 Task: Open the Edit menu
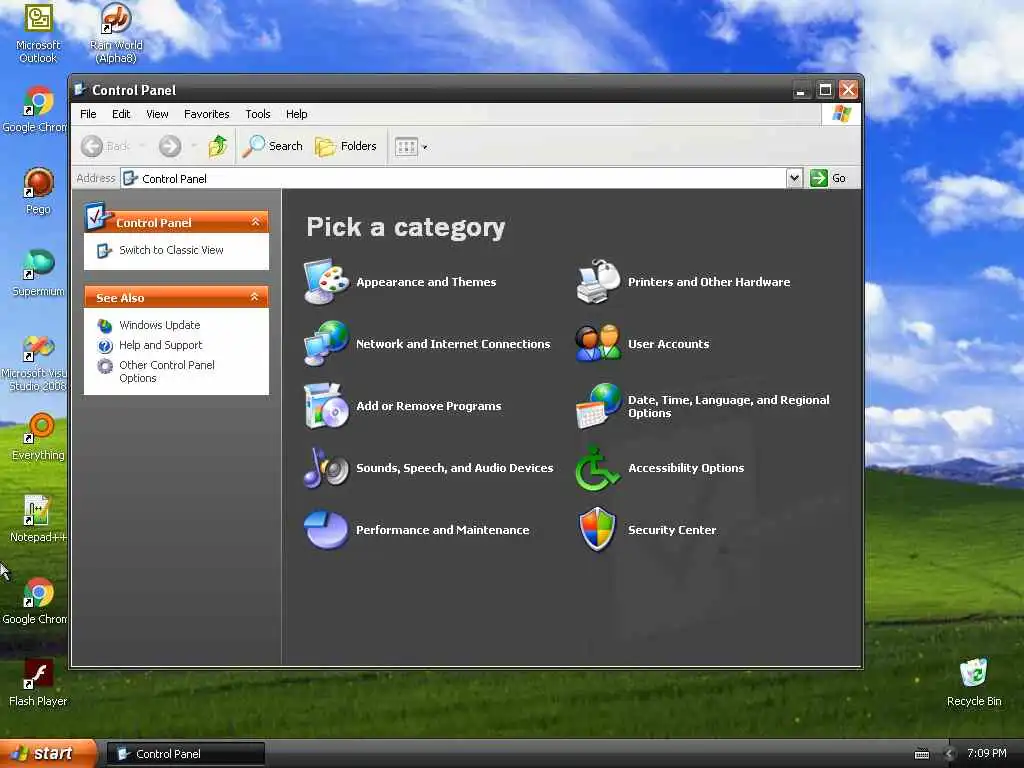coord(121,114)
